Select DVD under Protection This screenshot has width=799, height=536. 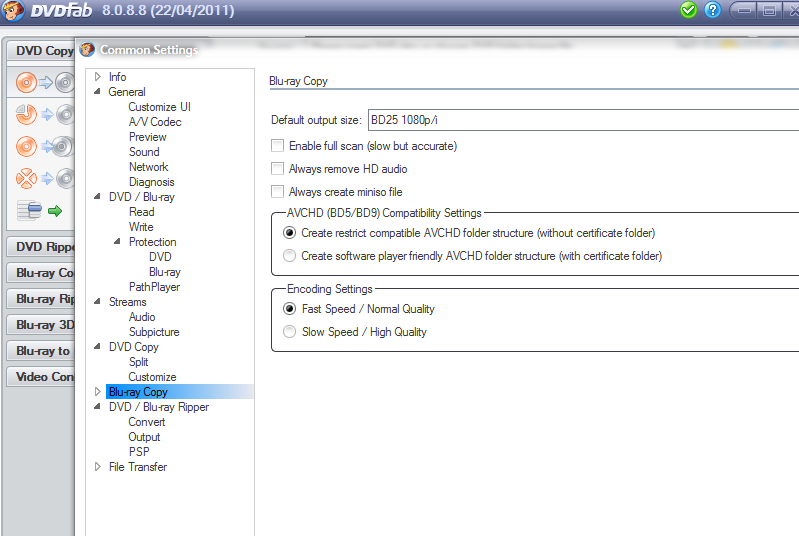(160, 257)
